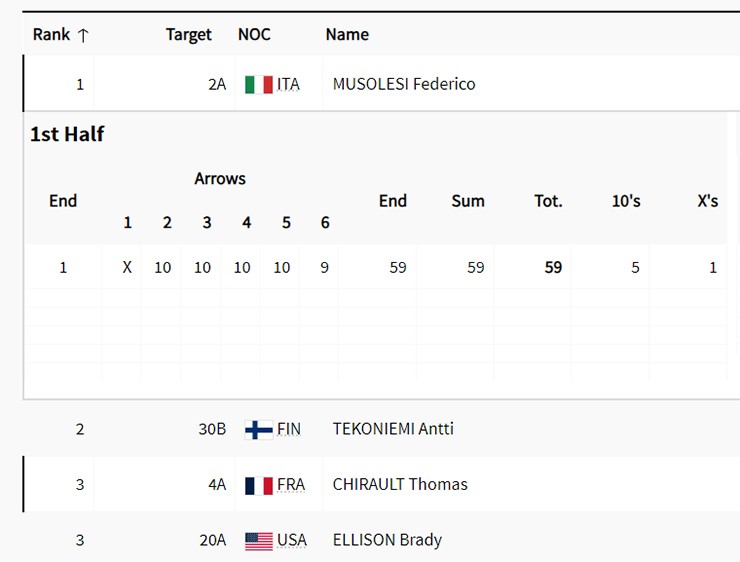The image size is (740, 562).
Task: Click the Italy flag icon
Action: point(258,85)
